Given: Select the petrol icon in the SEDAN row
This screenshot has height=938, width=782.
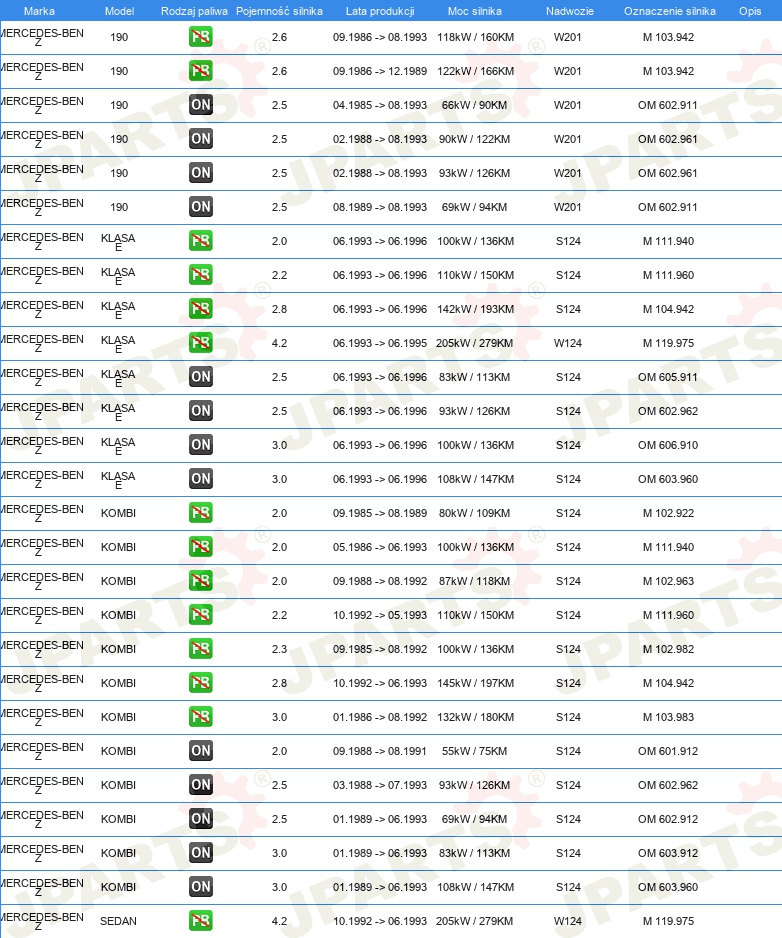Looking at the screenshot, I should coord(200,921).
